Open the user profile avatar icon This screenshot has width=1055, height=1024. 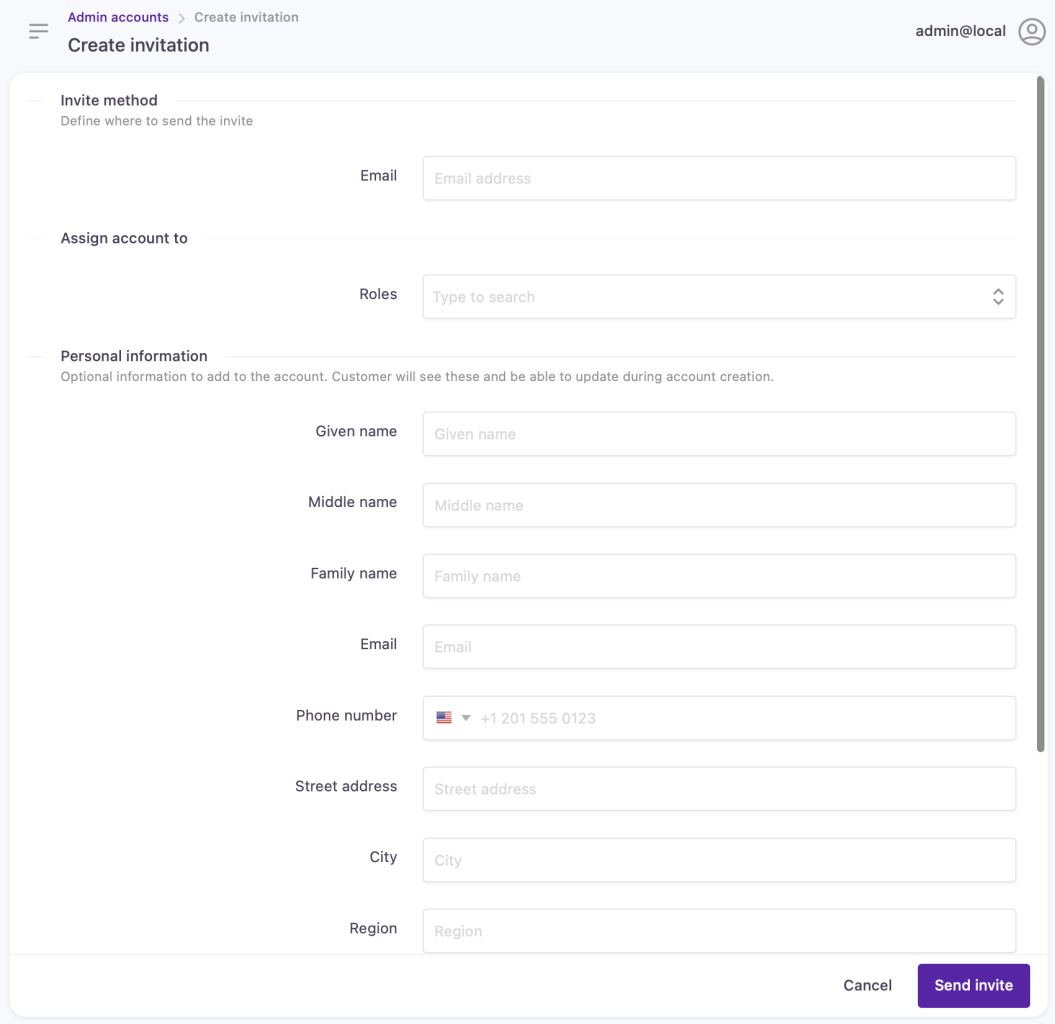pos(1031,31)
